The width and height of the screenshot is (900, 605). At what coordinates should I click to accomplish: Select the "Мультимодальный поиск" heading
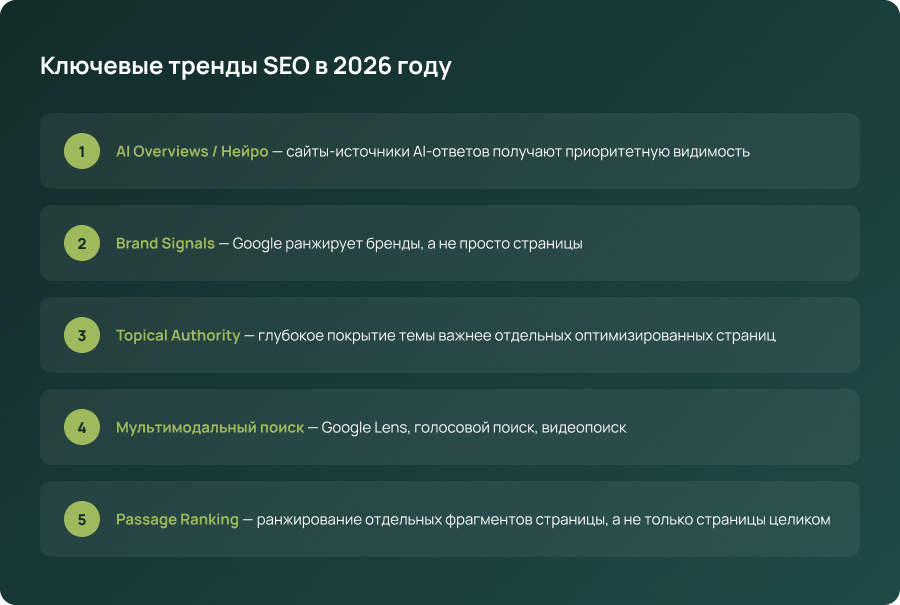pos(210,428)
